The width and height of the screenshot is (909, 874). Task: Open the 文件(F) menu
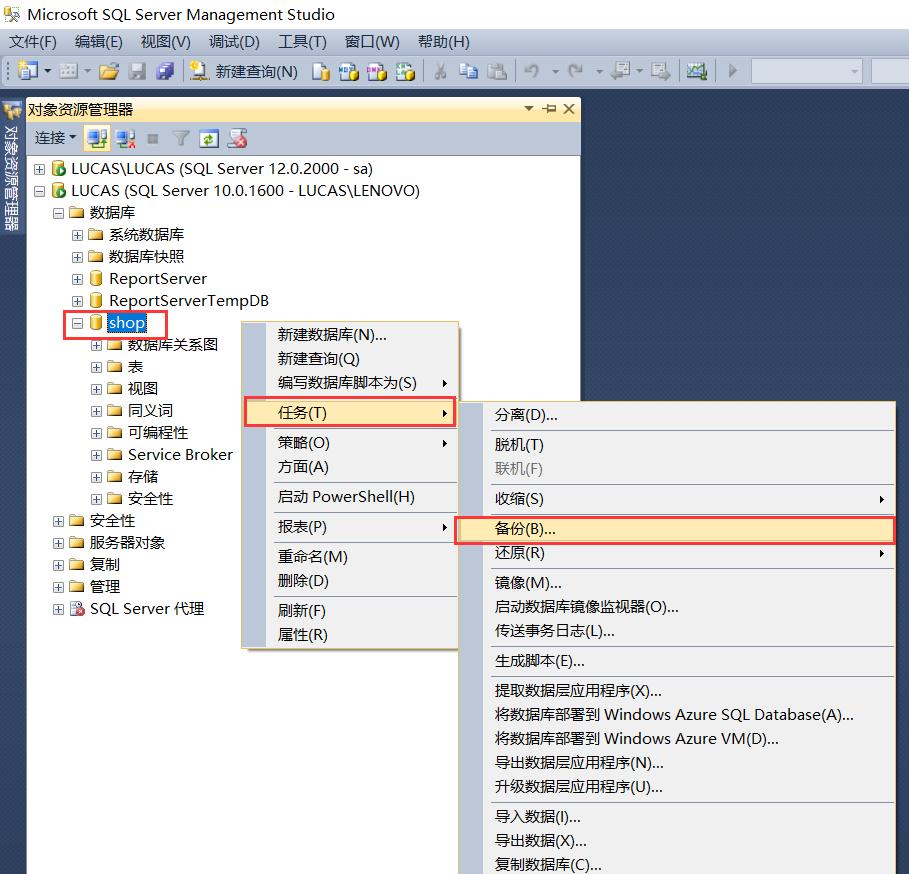tap(33, 42)
